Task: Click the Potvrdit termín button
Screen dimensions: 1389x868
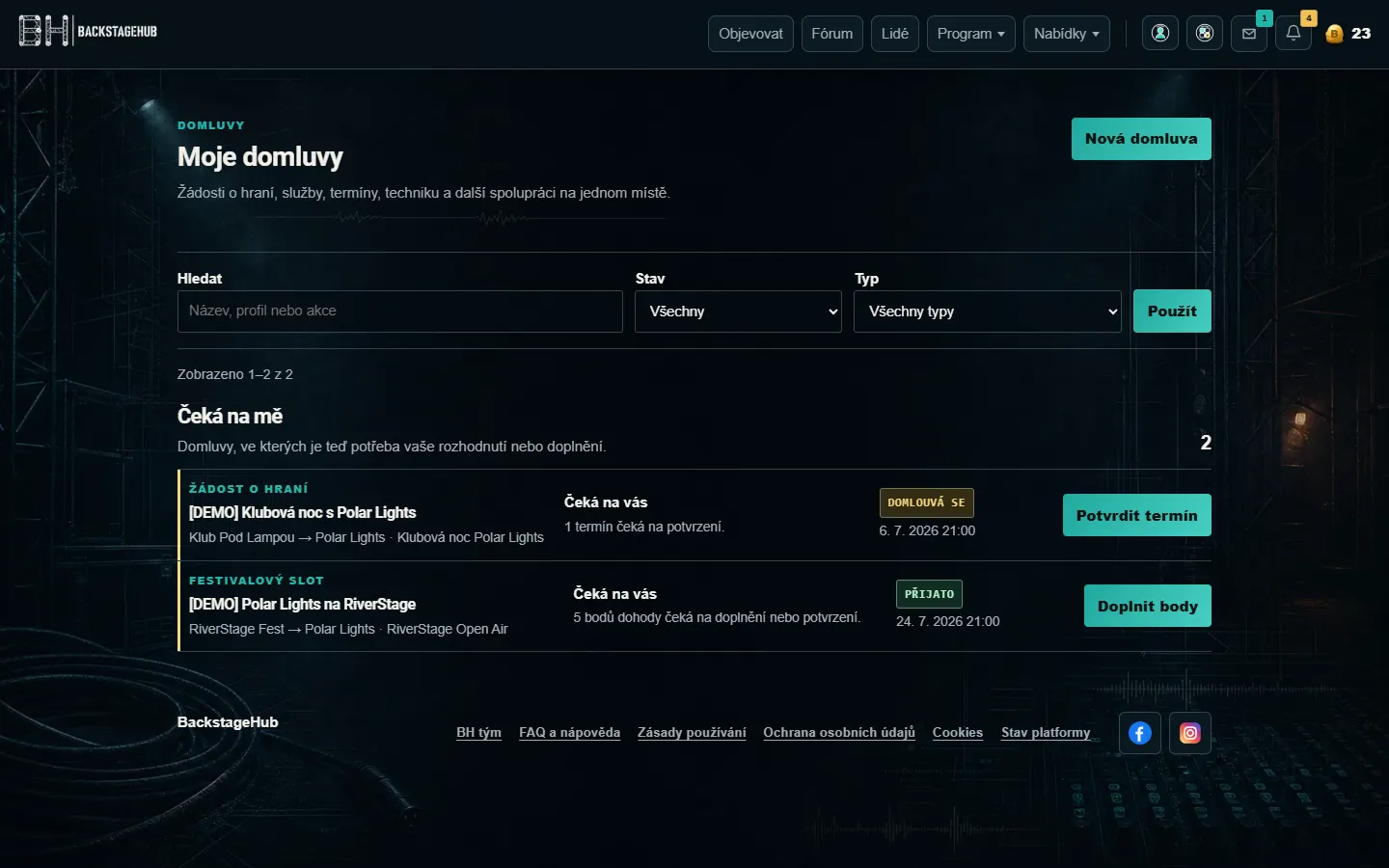Action: (x=1137, y=515)
